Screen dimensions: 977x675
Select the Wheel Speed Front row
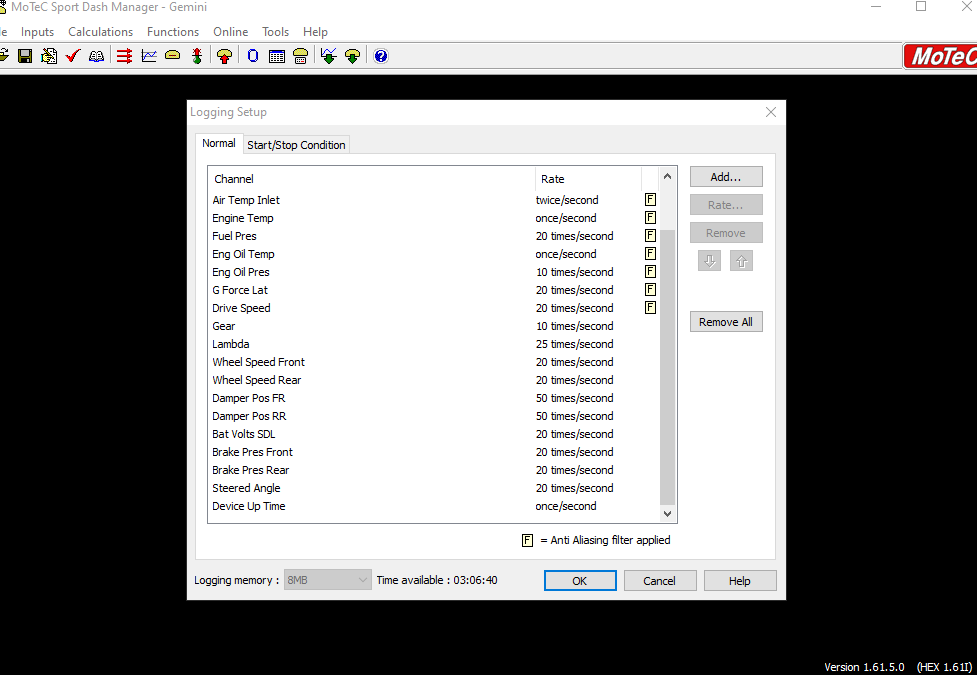pyautogui.click(x=434, y=362)
